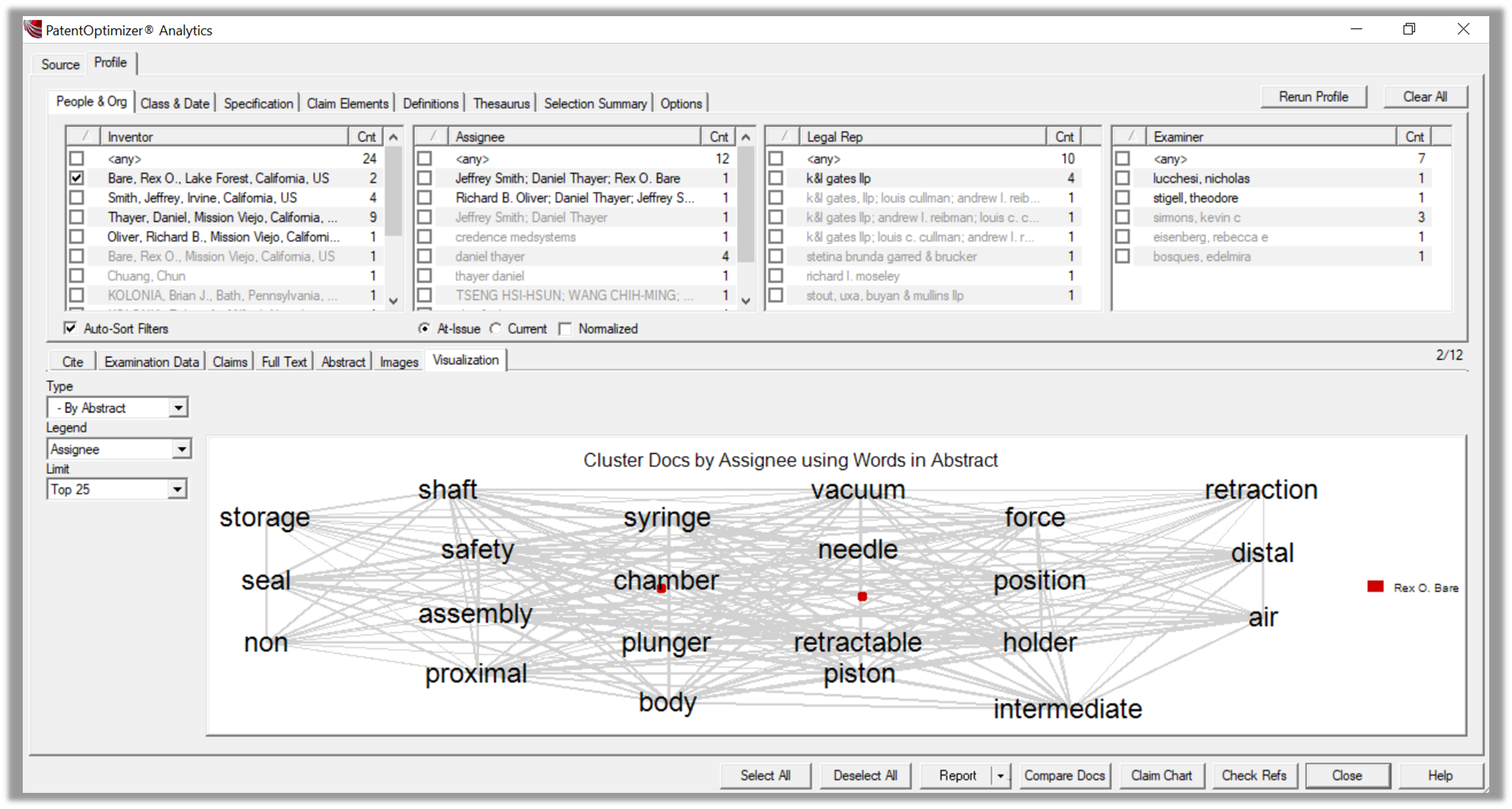
Task: Click Assignee list scroll up arrow
Action: pyautogui.click(x=746, y=137)
